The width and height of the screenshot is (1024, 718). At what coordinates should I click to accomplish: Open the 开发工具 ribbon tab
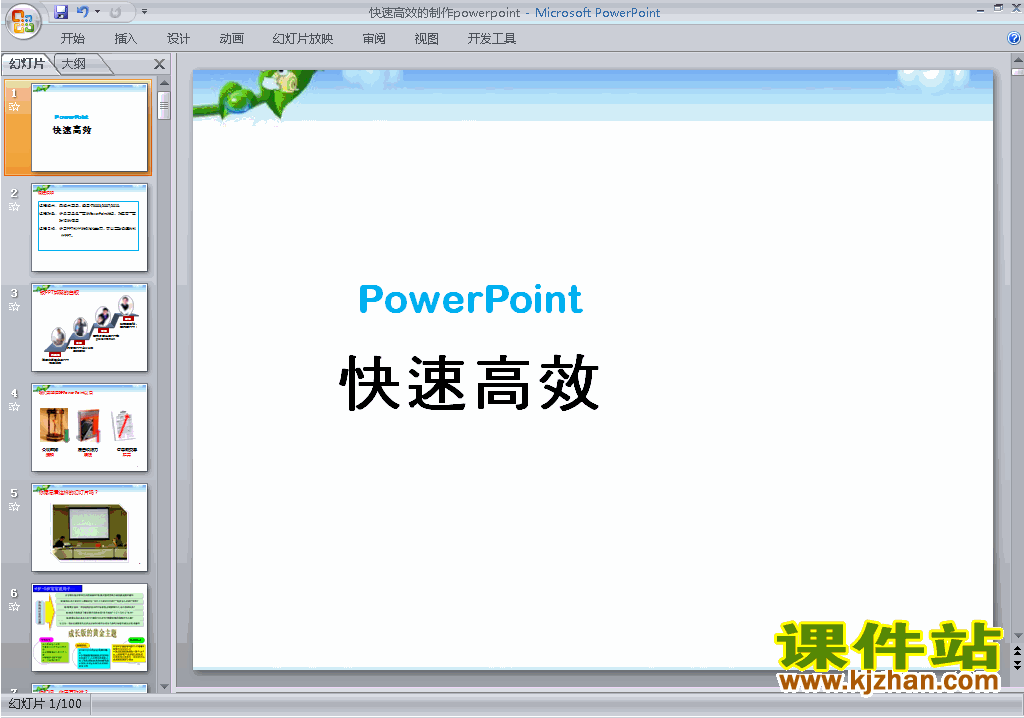(492, 39)
